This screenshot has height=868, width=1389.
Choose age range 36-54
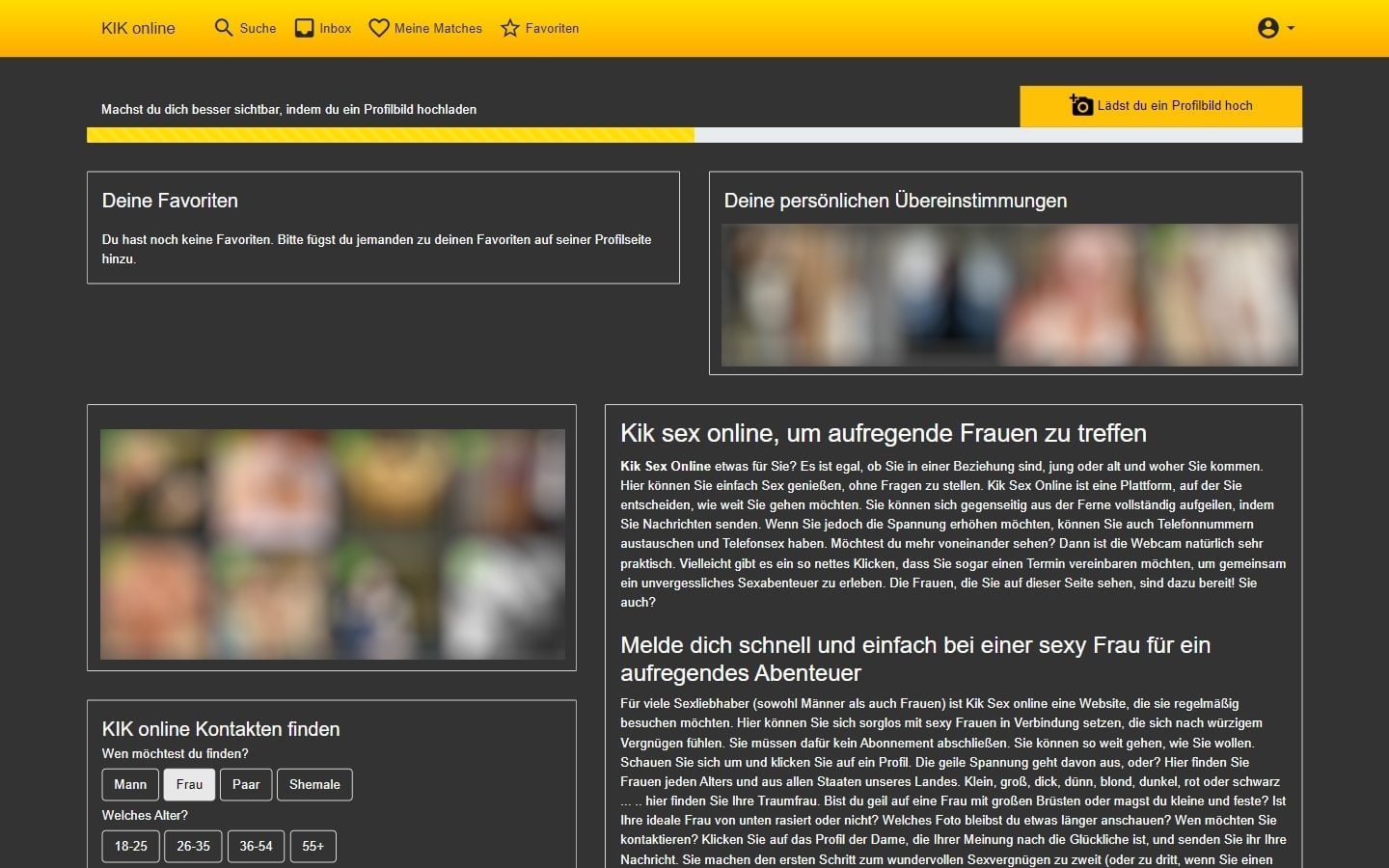tap(256, 846)
